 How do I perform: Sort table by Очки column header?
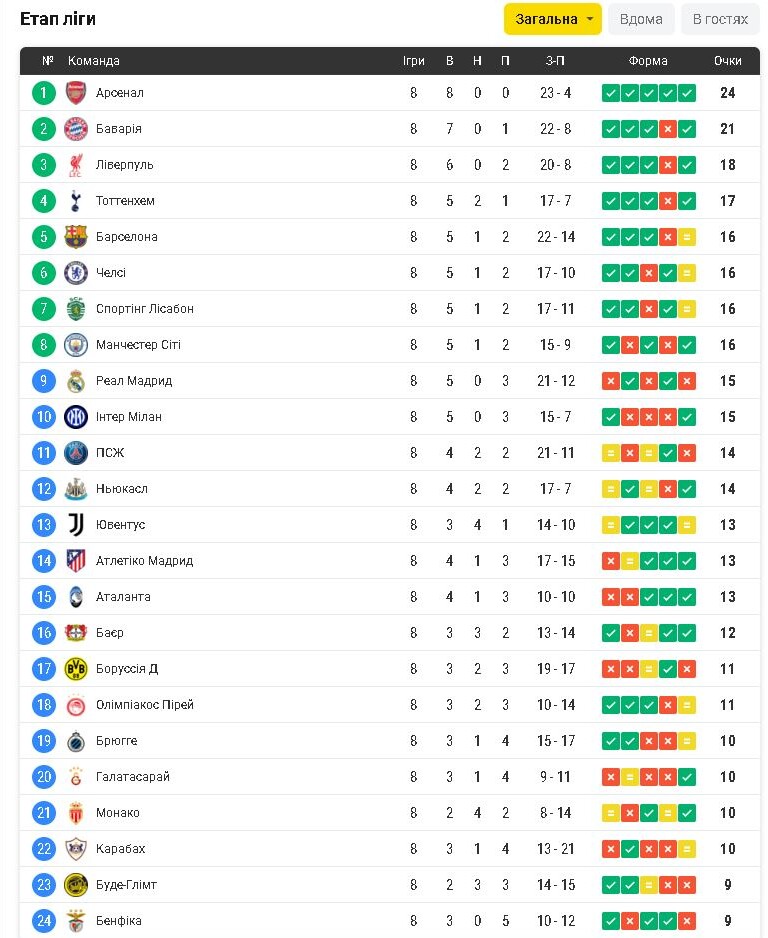[x=727, y=61]
